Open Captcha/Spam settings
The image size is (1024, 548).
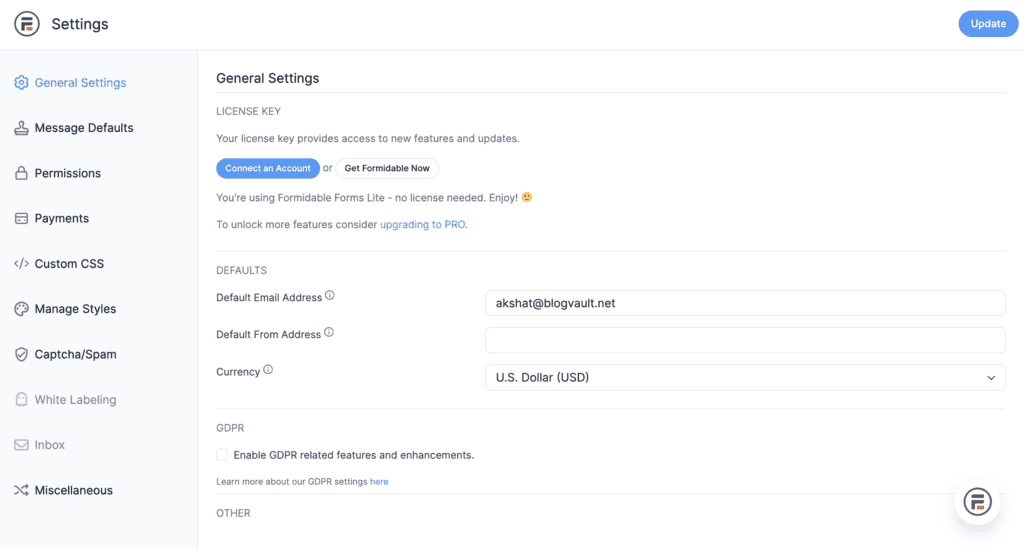[x=75, y=354]
